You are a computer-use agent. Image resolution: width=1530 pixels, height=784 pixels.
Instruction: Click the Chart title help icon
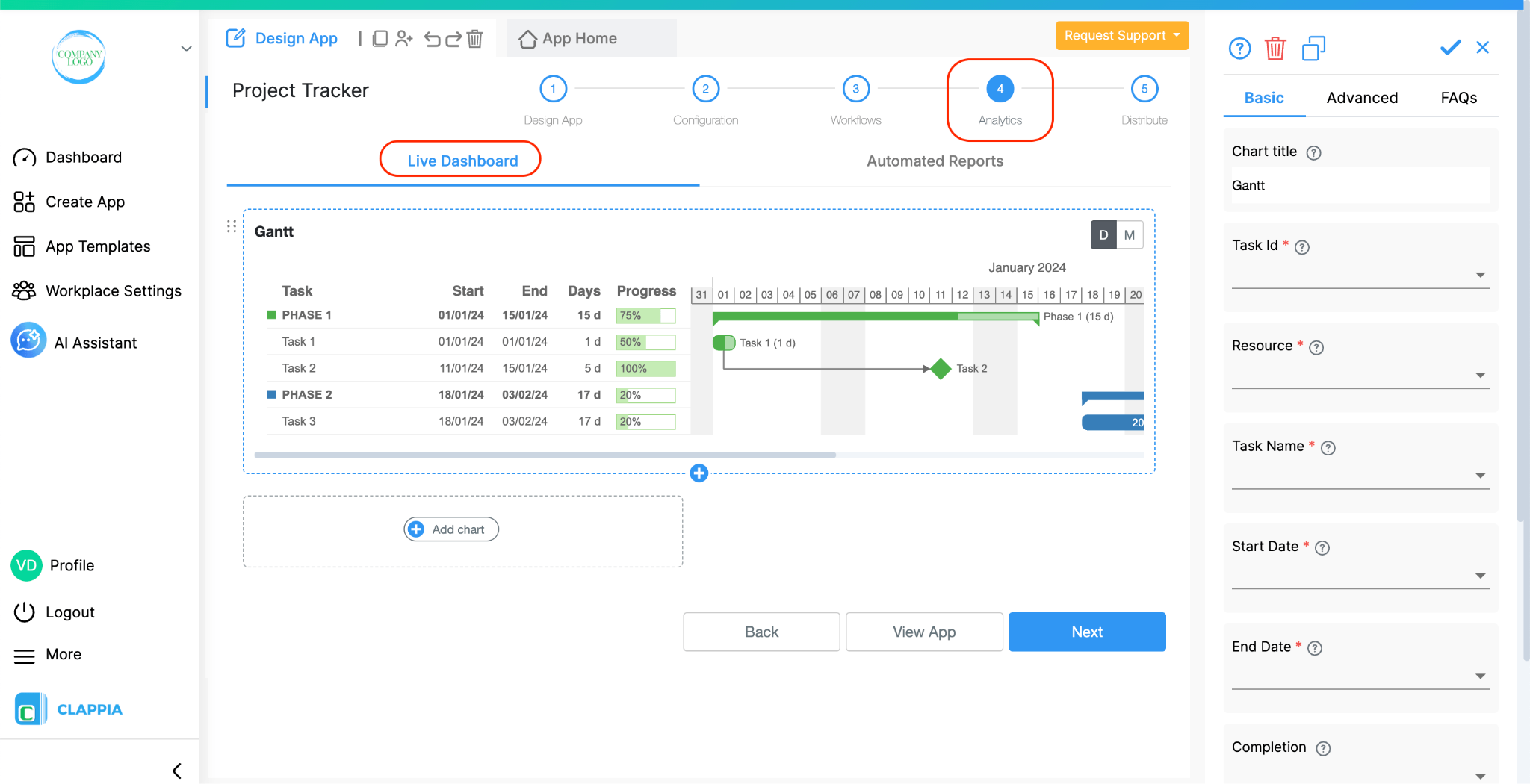click(1313, 153)
